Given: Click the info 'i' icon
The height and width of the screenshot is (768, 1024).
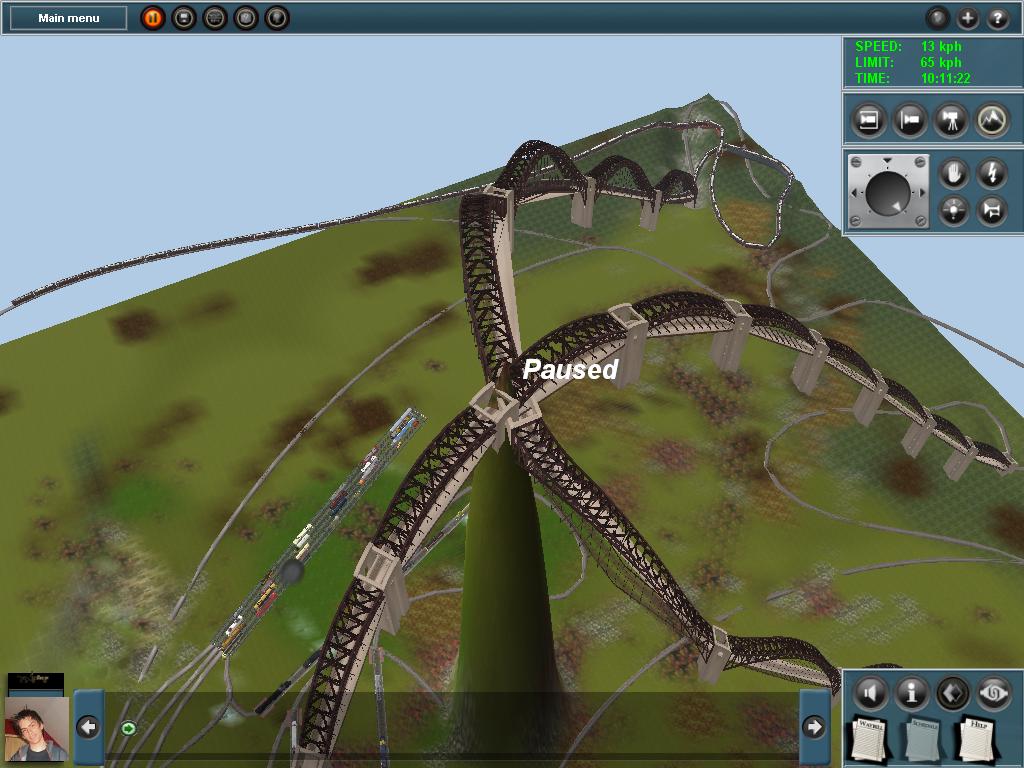Looking at the screenshot, I should tap(912, 693).
